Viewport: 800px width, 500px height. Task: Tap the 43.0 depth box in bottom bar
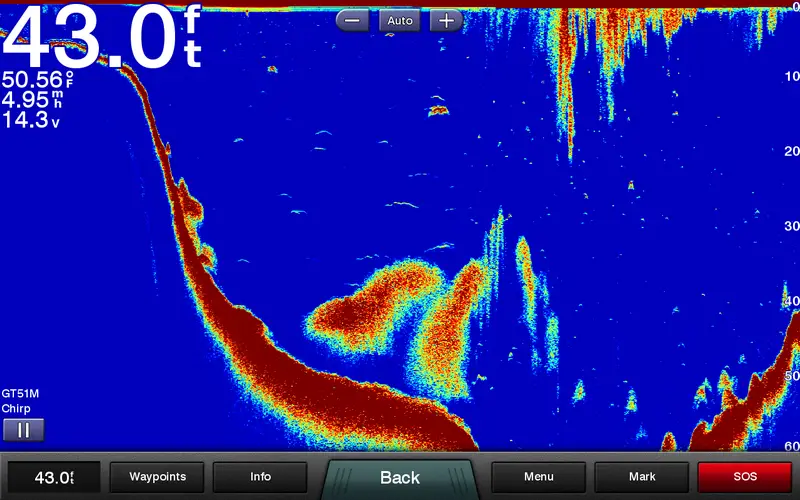click(54, 477)
